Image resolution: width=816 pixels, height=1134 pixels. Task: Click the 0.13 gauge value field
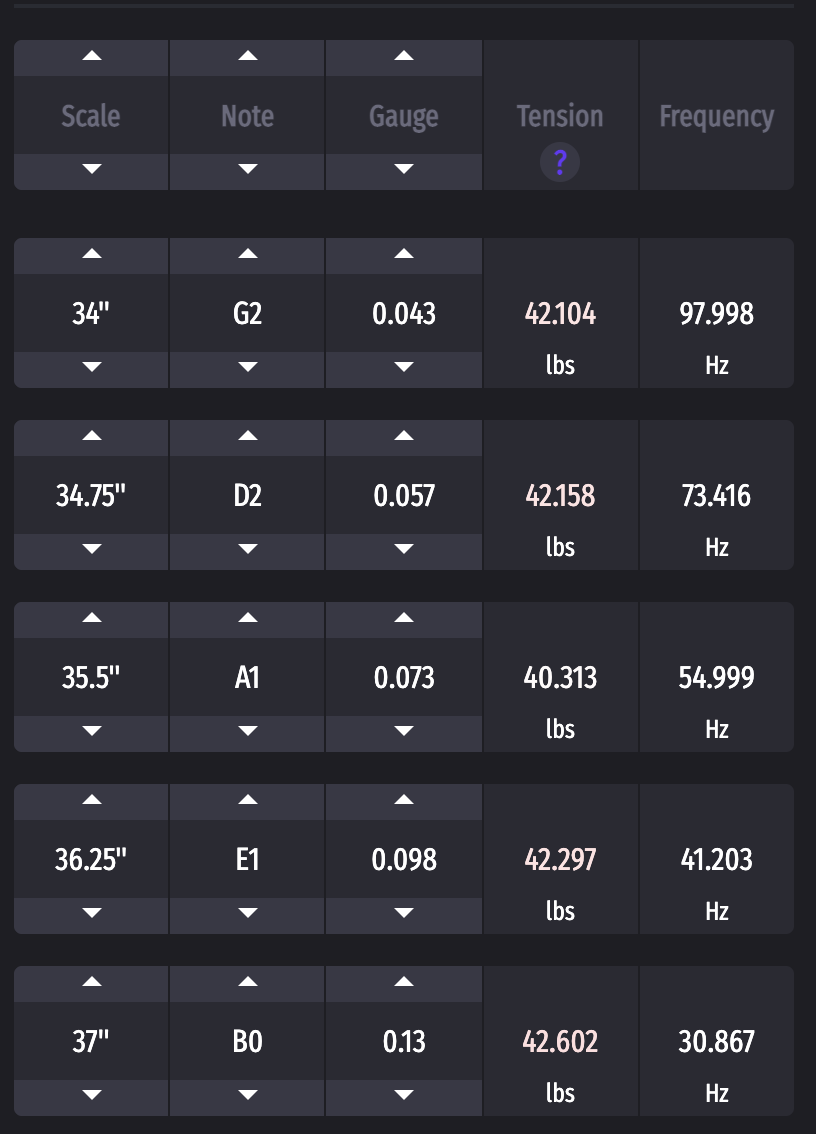tap(404, 1041)
